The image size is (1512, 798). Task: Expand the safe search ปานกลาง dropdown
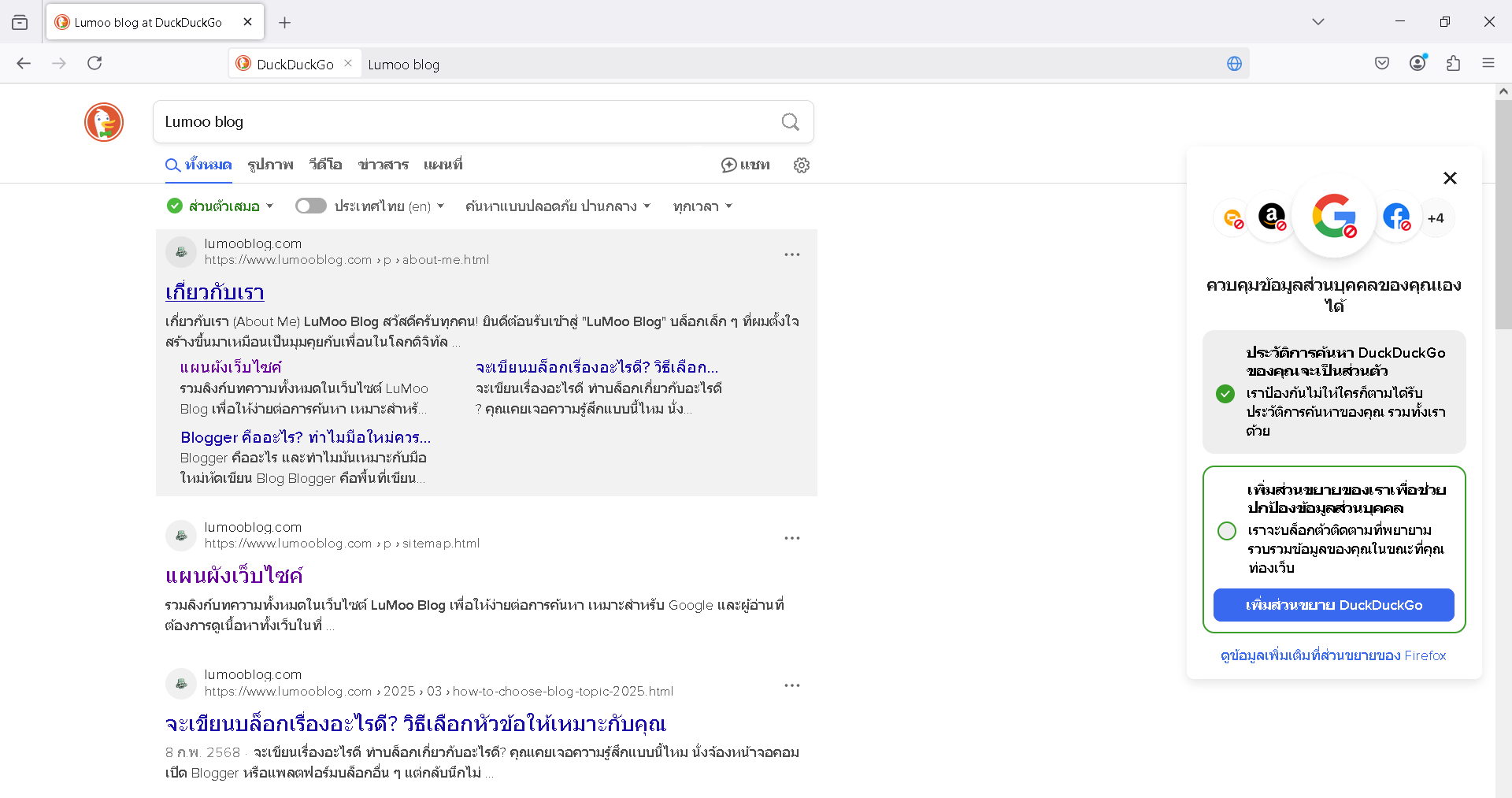[x=558, y=206]
